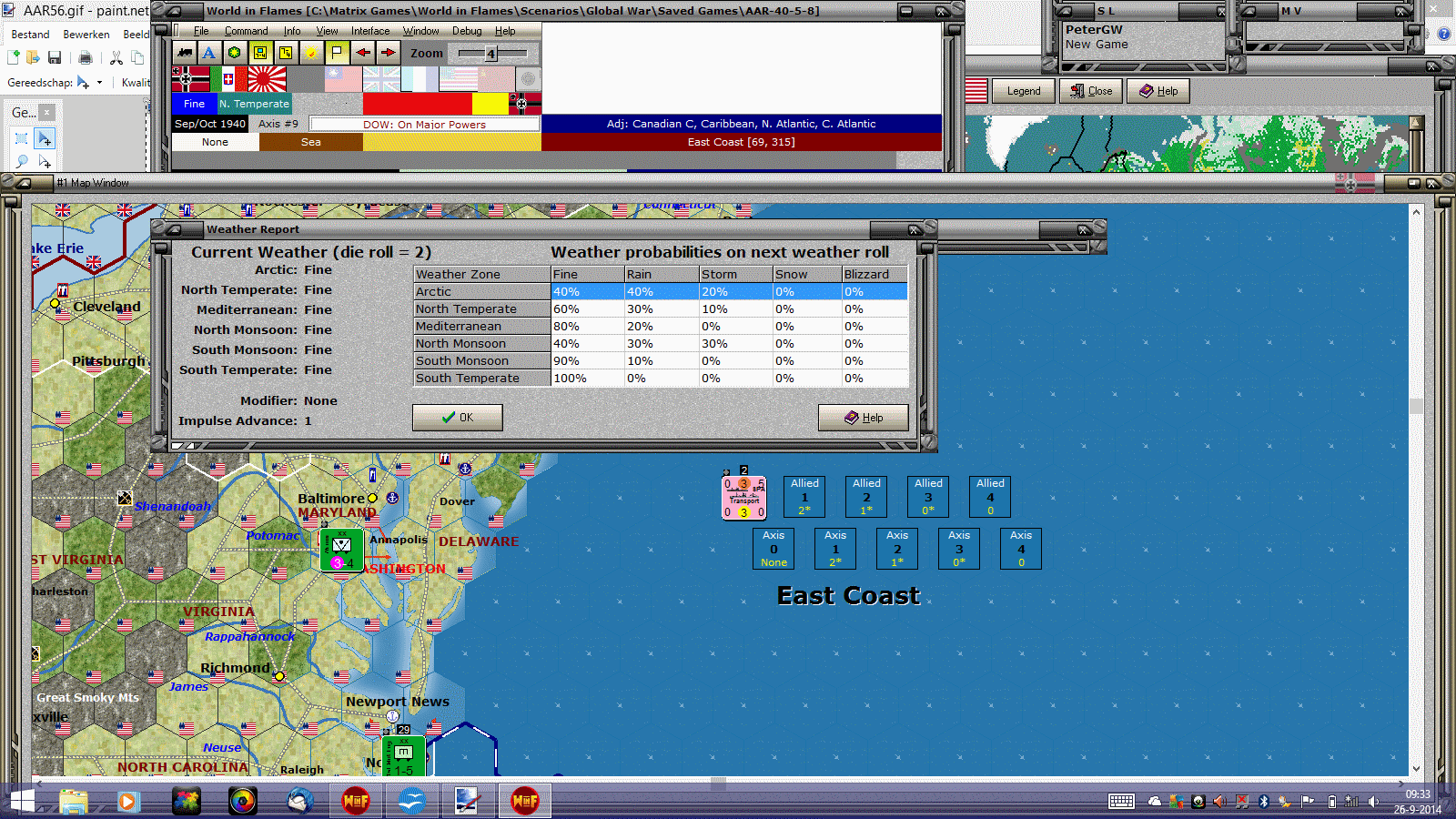Viewport: 1456px width, 819px height.
Task: Click the red left arrow toolbar icon
Action: coord(363,53)
